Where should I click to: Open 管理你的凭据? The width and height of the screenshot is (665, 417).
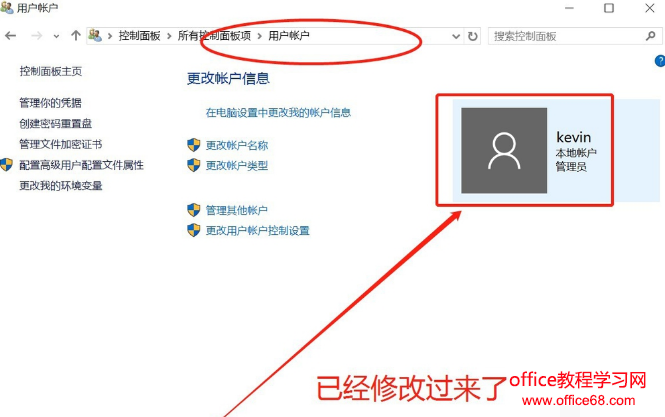pyautogui.click(x=50, y=103)
